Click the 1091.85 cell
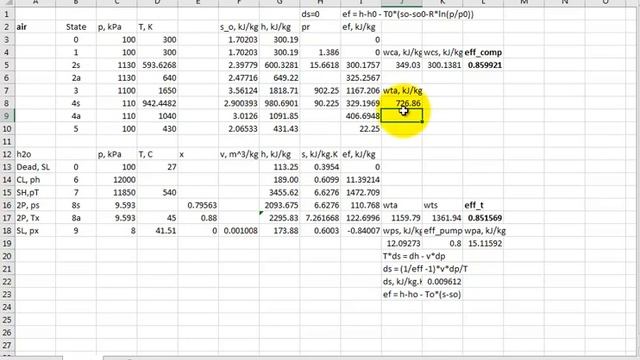The image size is (640, 360). click(280, 116)
